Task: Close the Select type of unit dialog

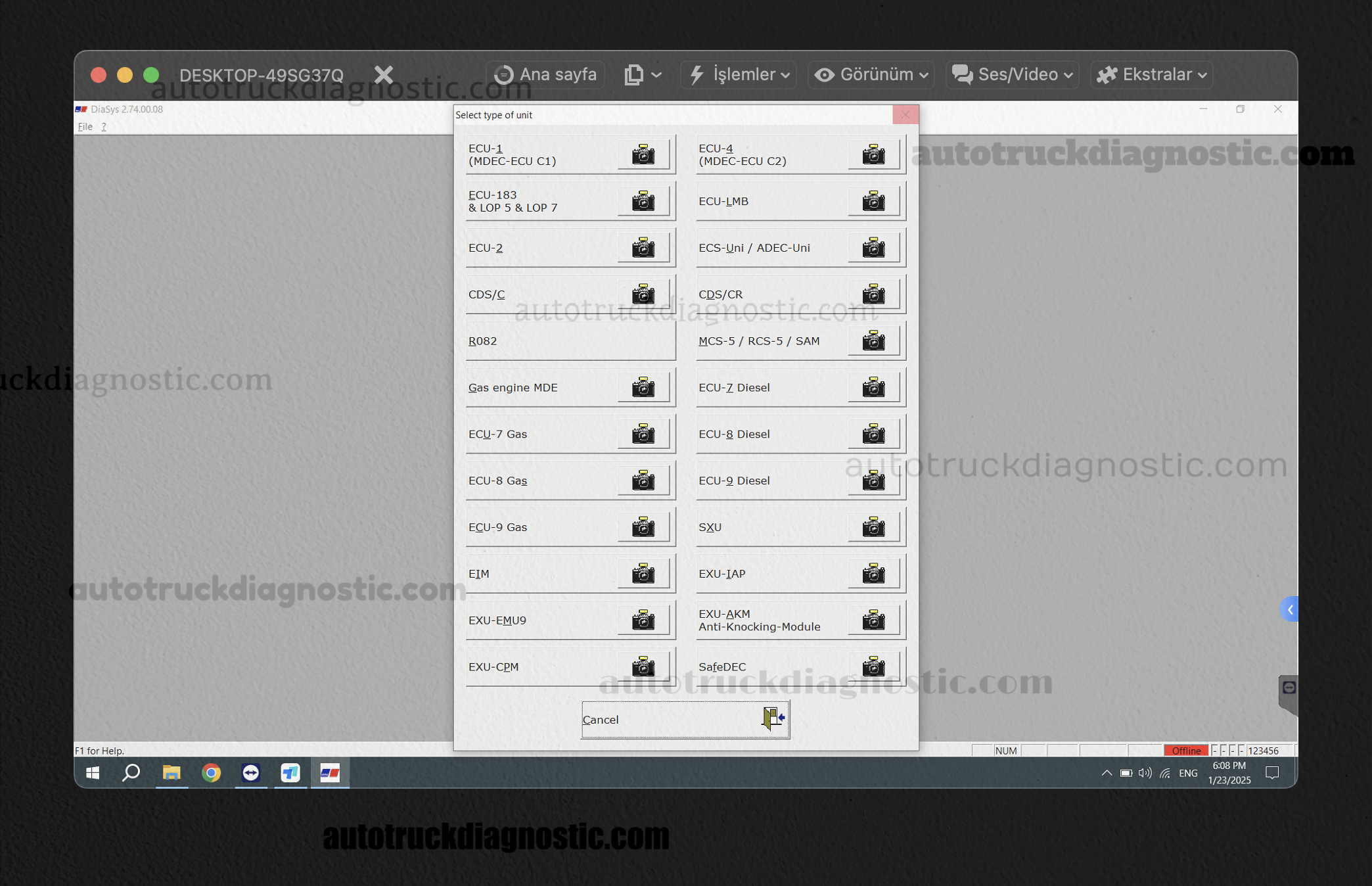Action: [x=905, y=114]
